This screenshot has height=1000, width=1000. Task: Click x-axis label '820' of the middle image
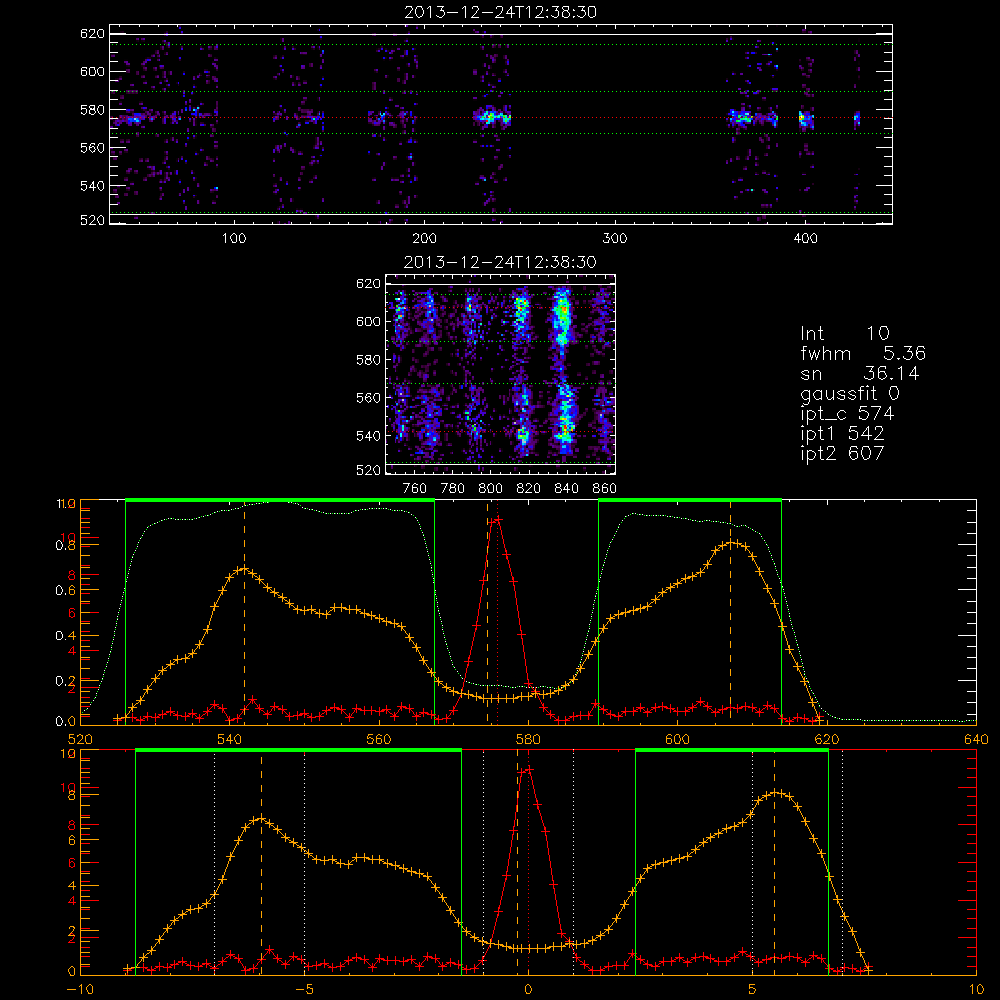tap(529, 489)
